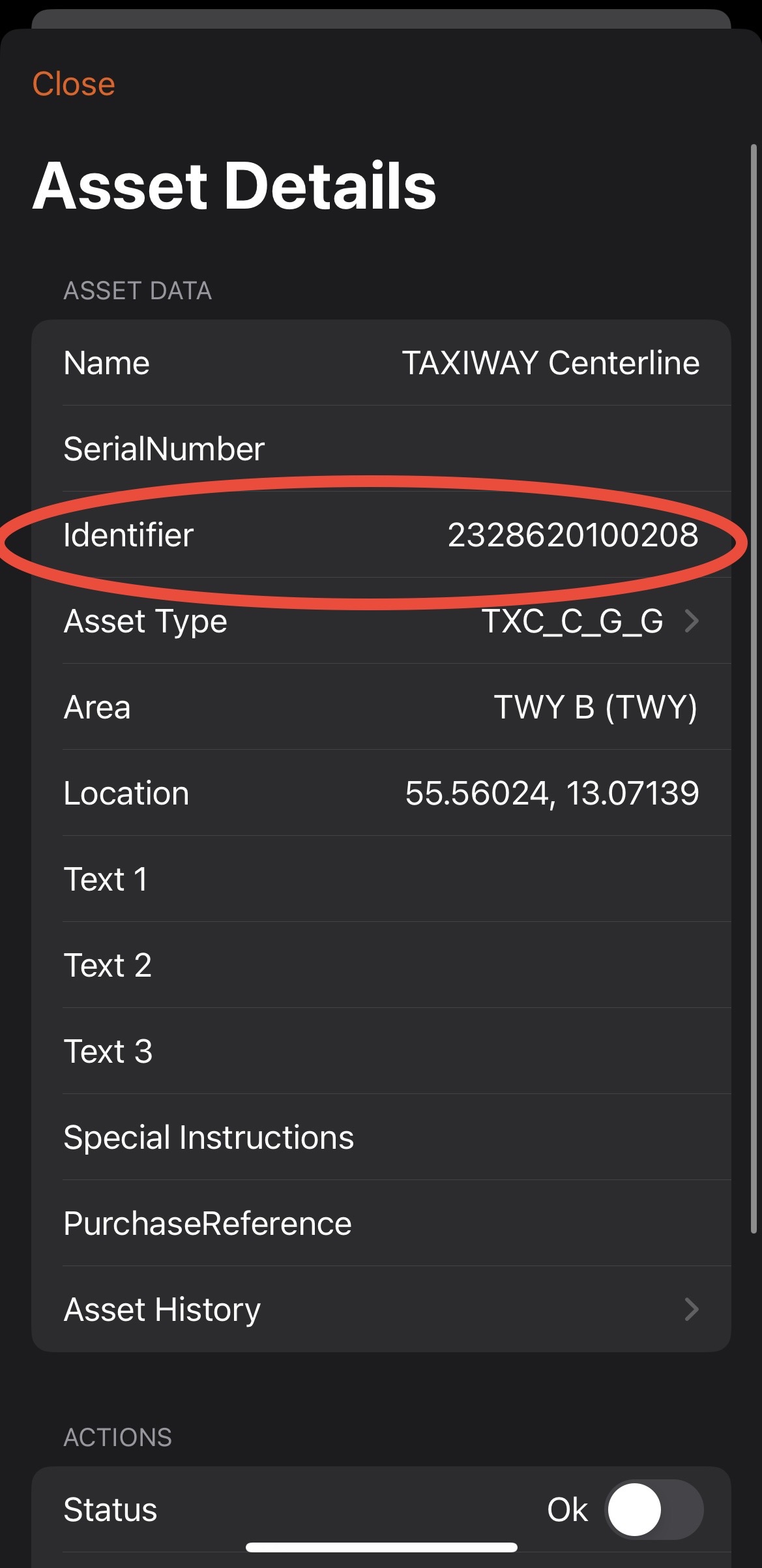Open Asset Type TXC_C_G_G row
The image size is (762, 1568).
381,621
